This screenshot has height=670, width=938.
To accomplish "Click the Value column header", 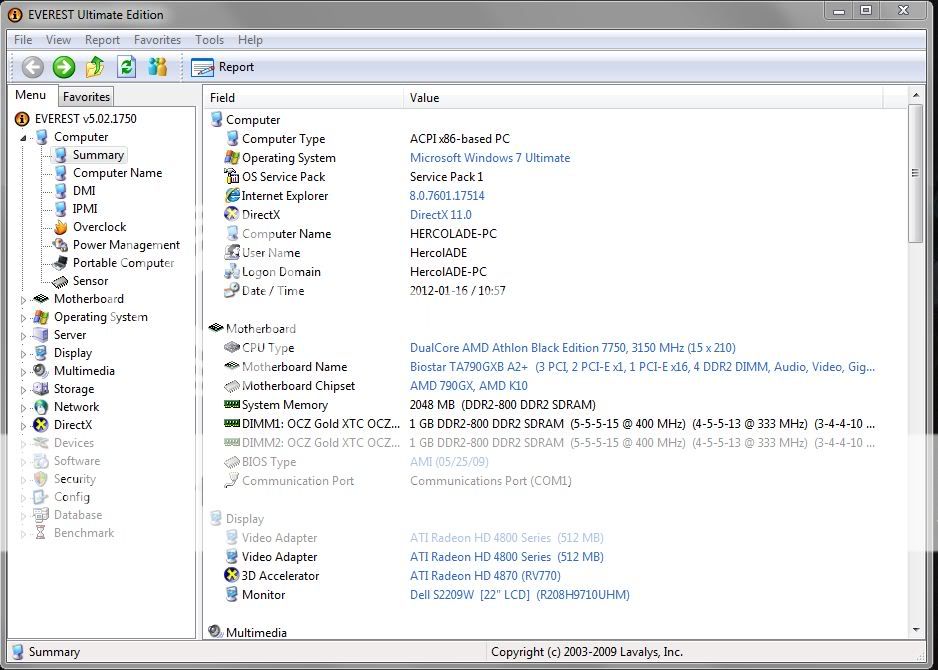I will pos(643,98).
